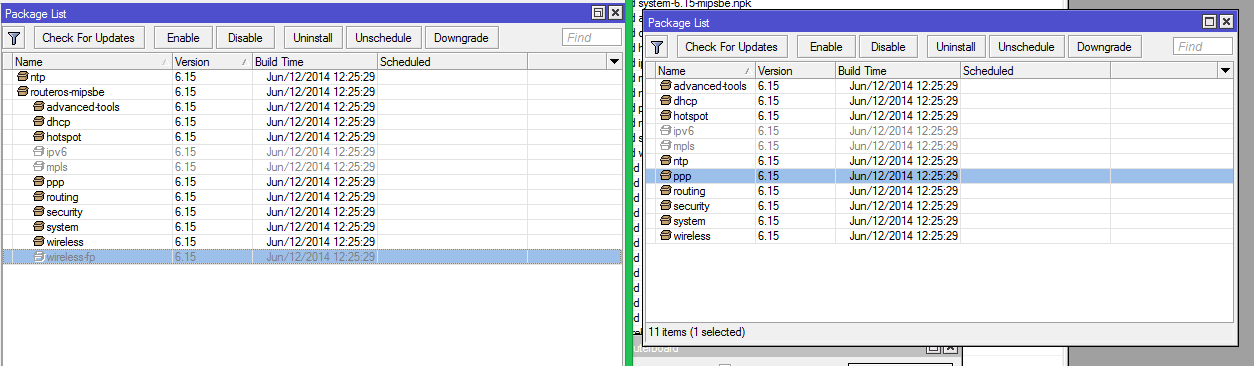Click dhcp package icon in right window
Image resolution: width=1254 pixels, height=366 pixels.
click(666, 101)
